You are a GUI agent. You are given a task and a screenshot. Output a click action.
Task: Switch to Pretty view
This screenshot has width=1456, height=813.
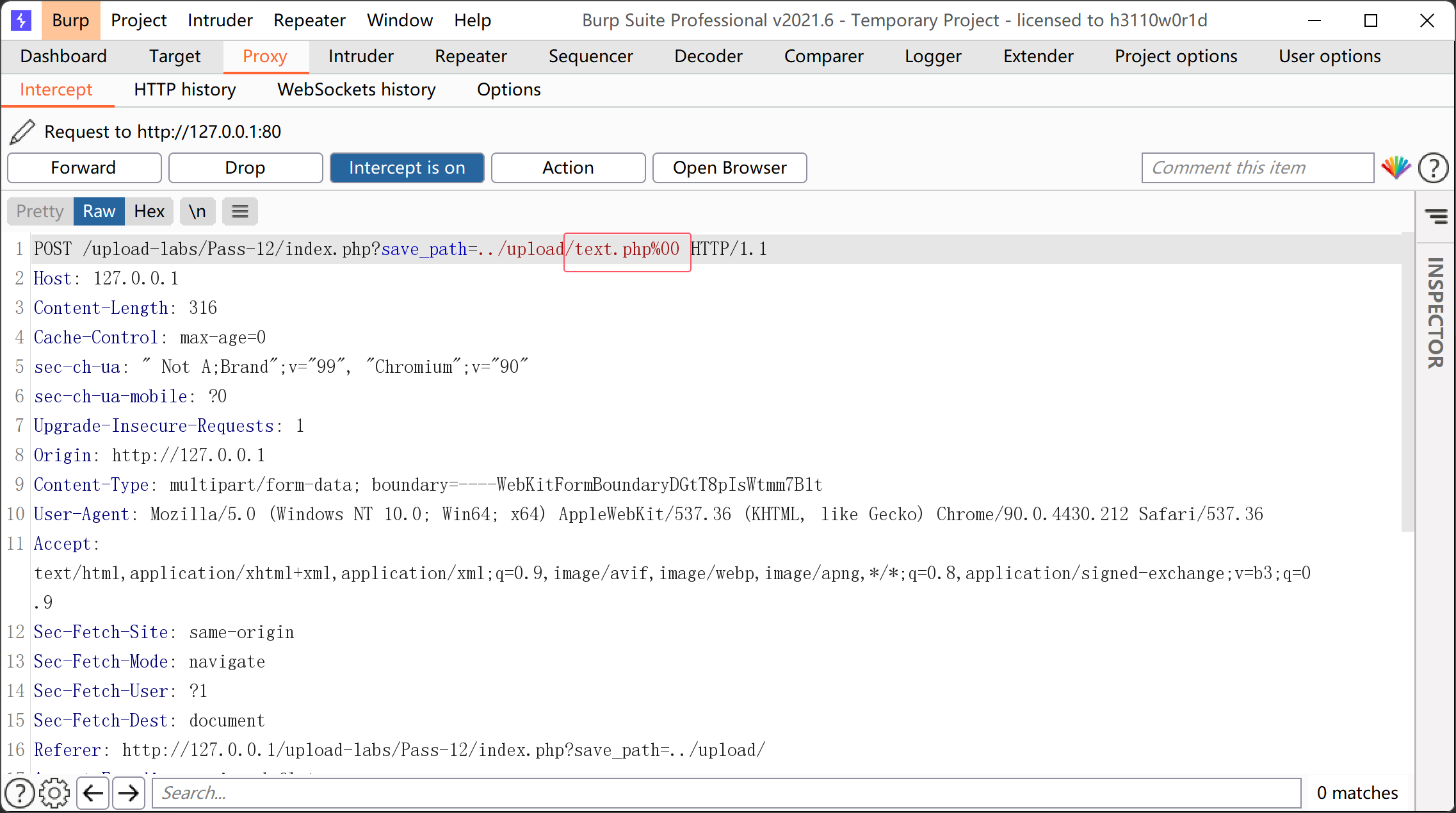[40, 211]
